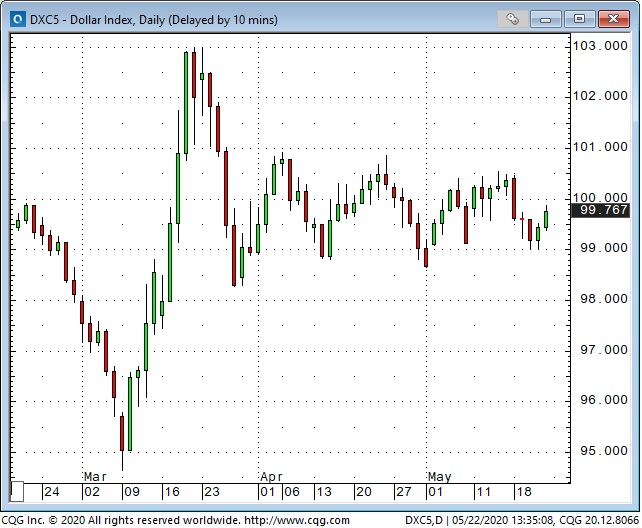
Task: Click the 98.000 price axis label
Action: tap(604, 299)
